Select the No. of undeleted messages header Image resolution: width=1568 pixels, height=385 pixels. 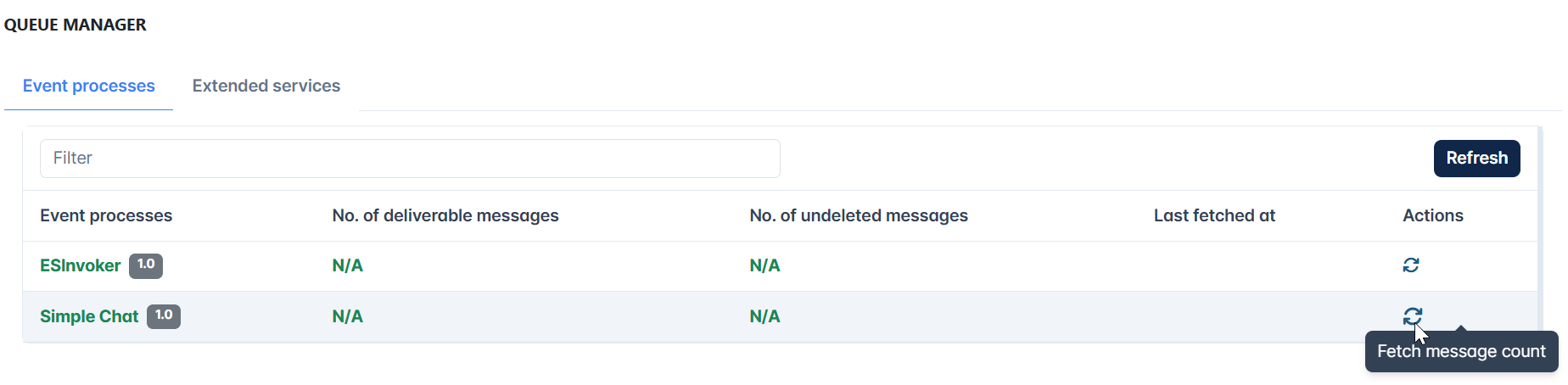point(859,215)
